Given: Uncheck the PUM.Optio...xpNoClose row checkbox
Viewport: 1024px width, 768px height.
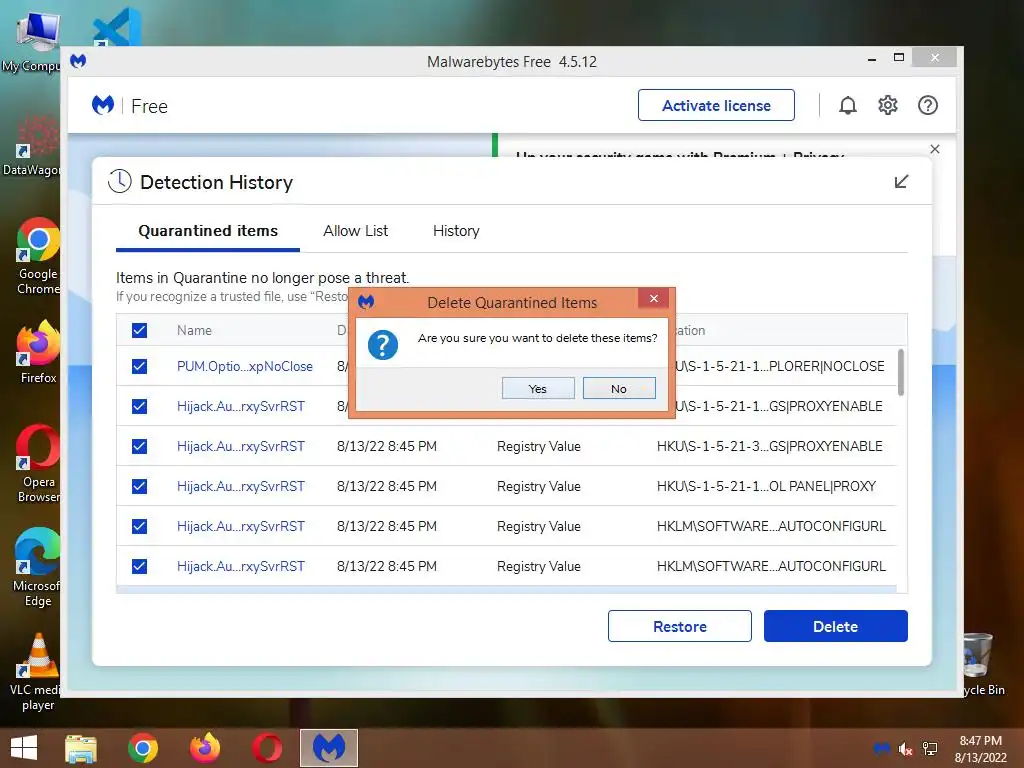Looking at the screenshot, I should [139, 366].
